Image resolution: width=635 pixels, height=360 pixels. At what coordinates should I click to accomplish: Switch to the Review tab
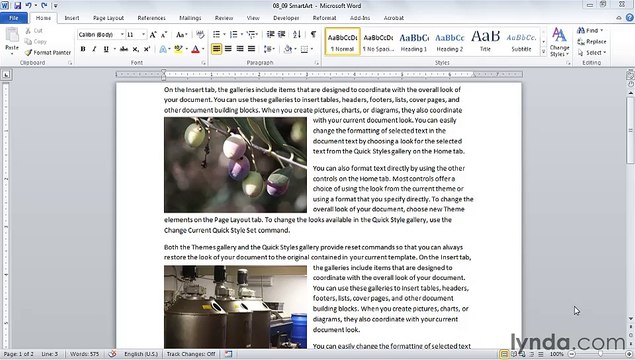(224, 18)
